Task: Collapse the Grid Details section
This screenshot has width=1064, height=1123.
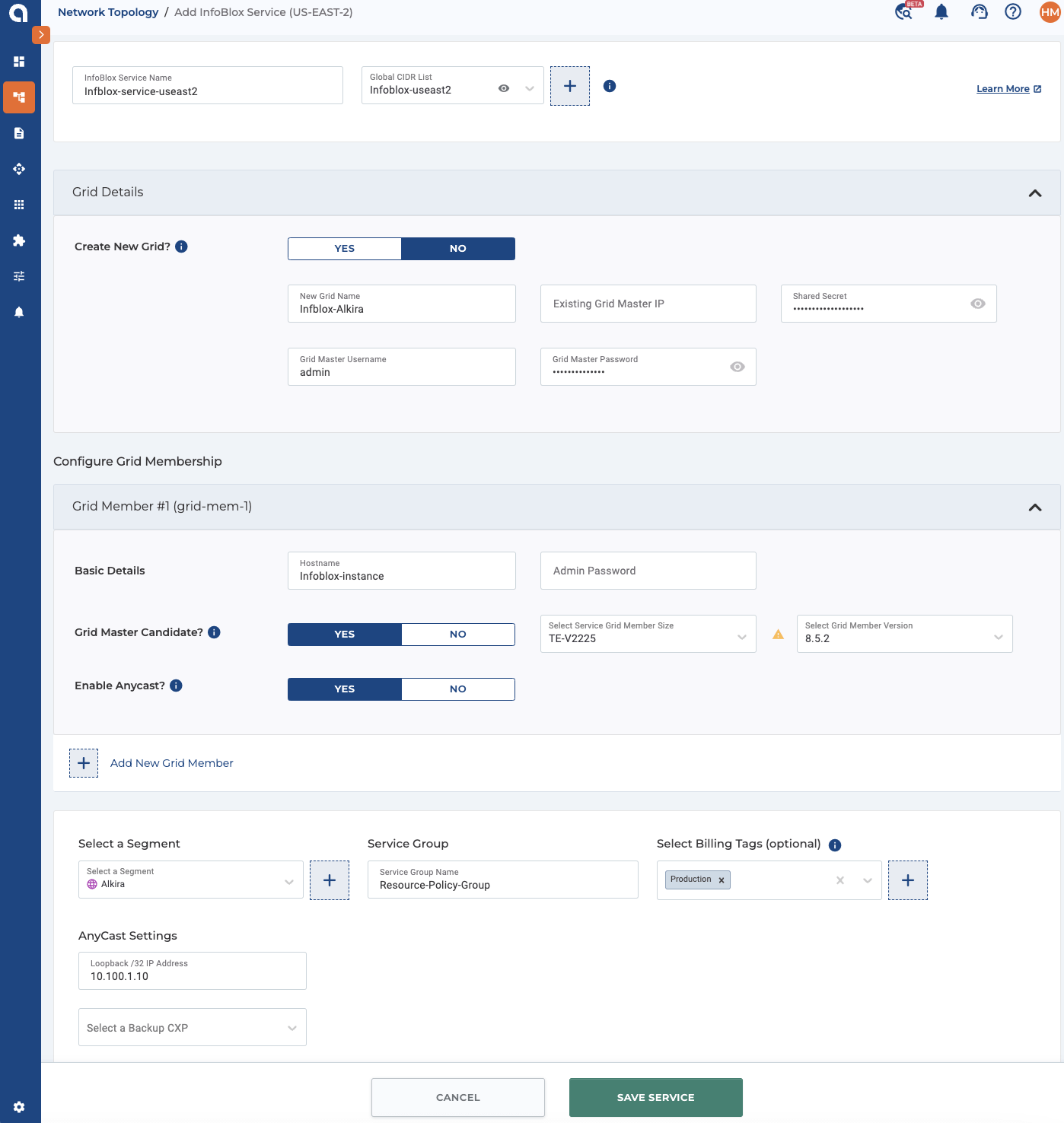Action: pos(1035,193)
